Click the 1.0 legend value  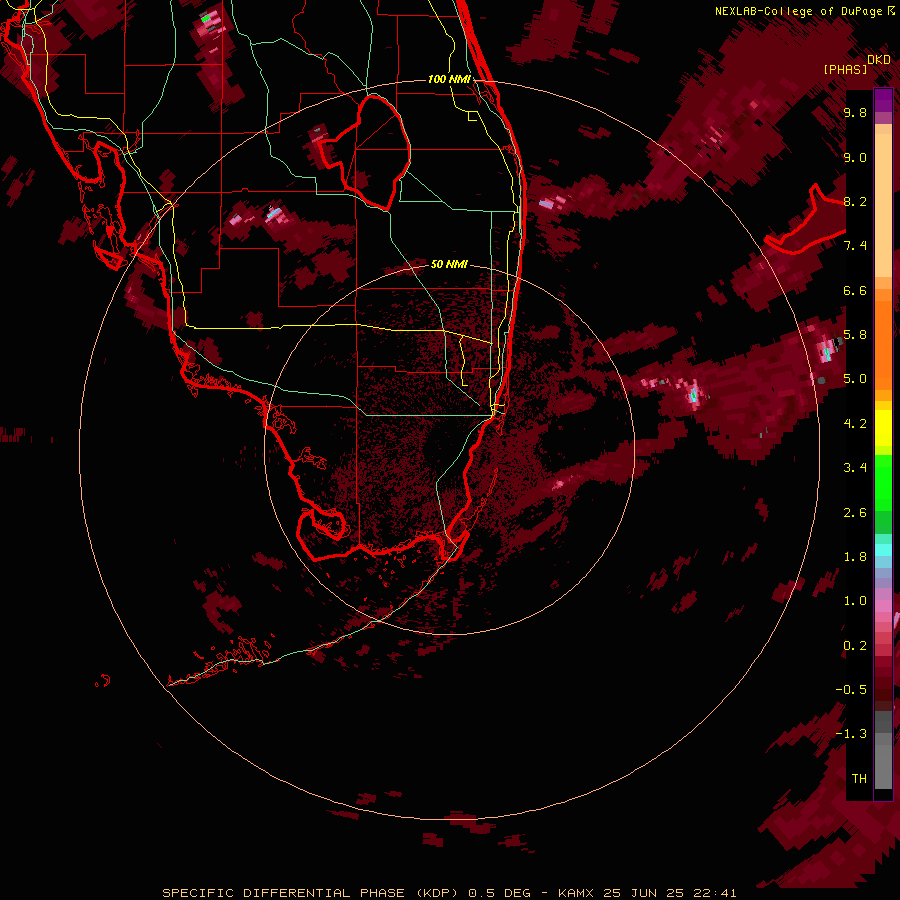pyautogui.click(x=855, y=601)
